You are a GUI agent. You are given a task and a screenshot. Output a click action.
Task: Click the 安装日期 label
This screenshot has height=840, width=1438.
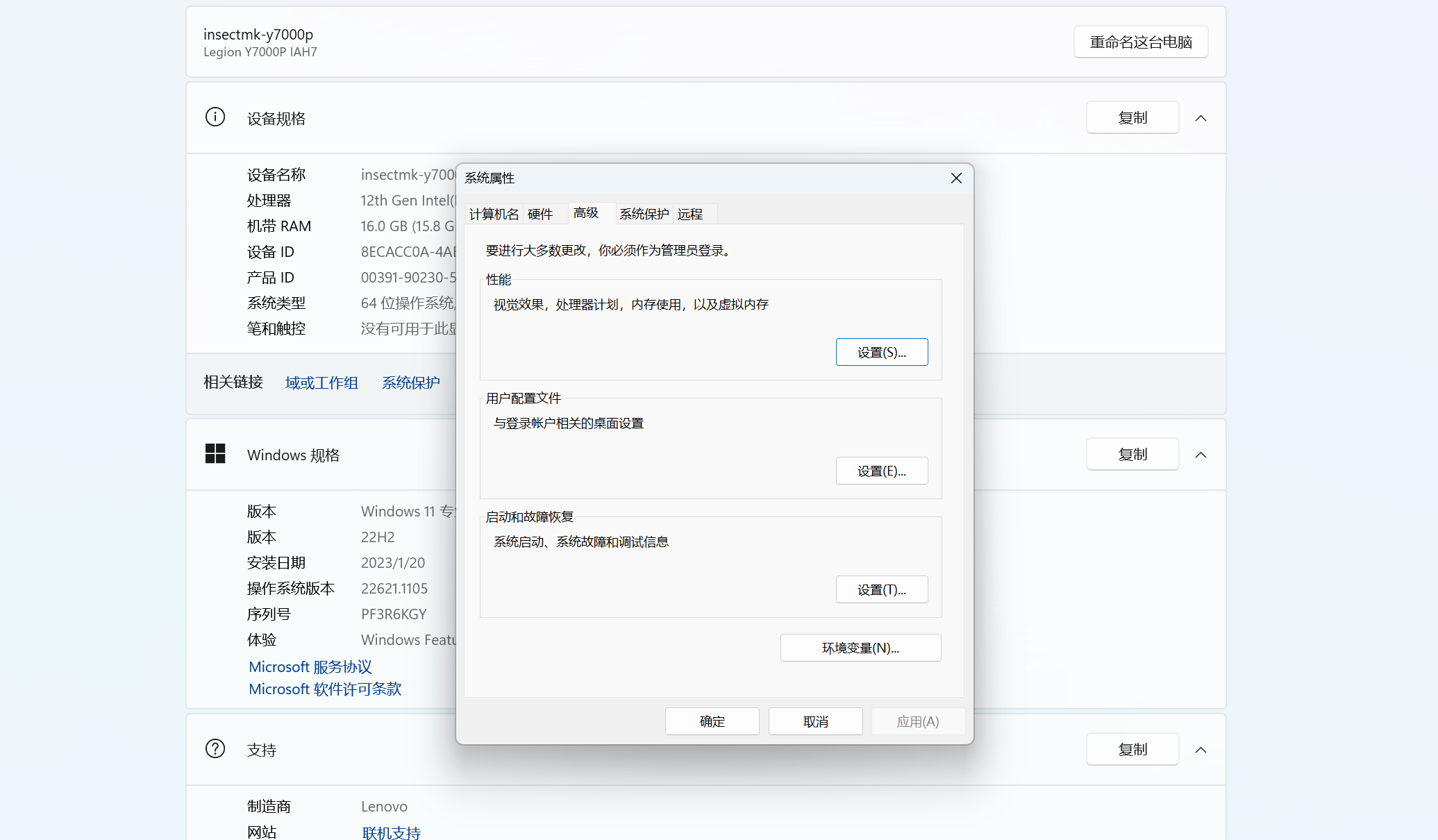pos(276,562)
